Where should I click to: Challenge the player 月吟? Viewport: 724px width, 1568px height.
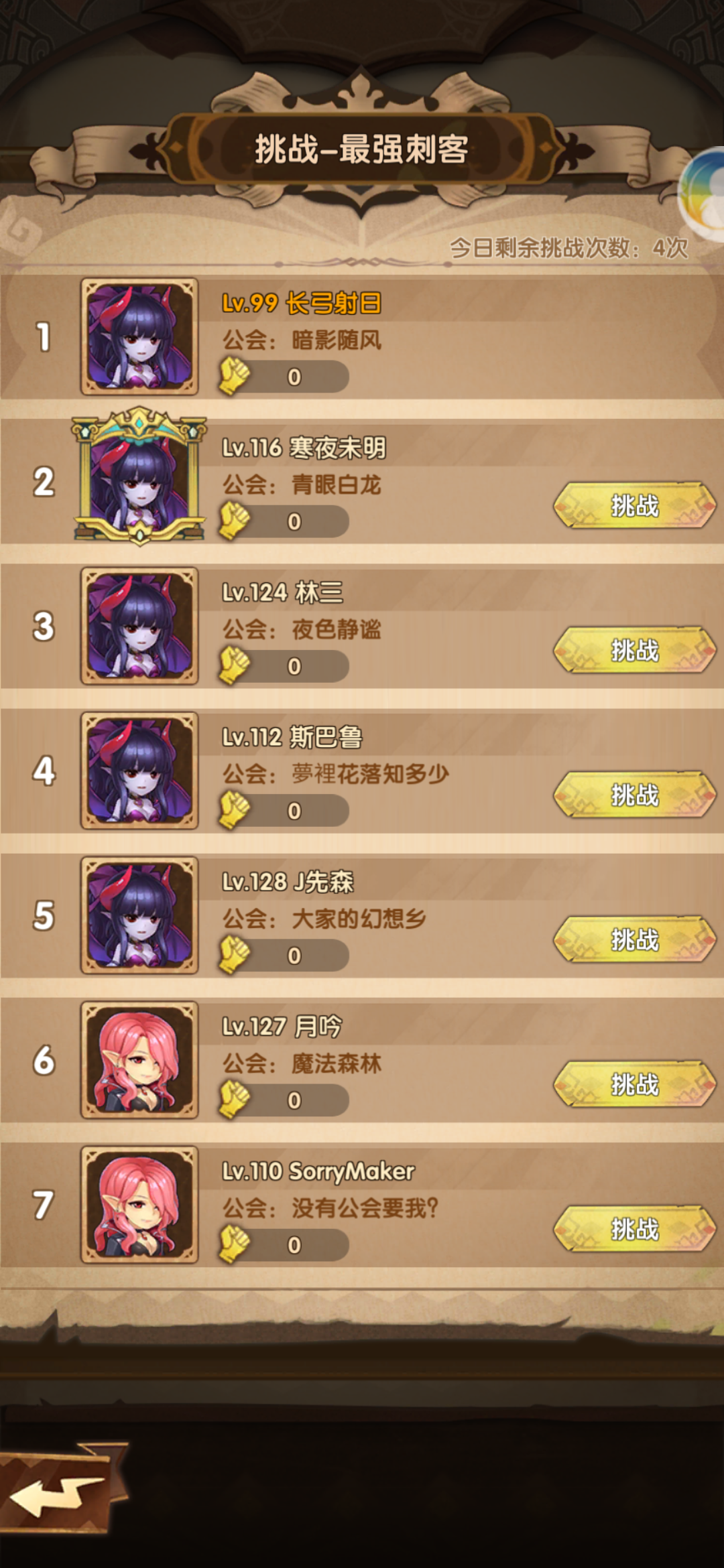pyautogui.click(x=635, y=1084)
